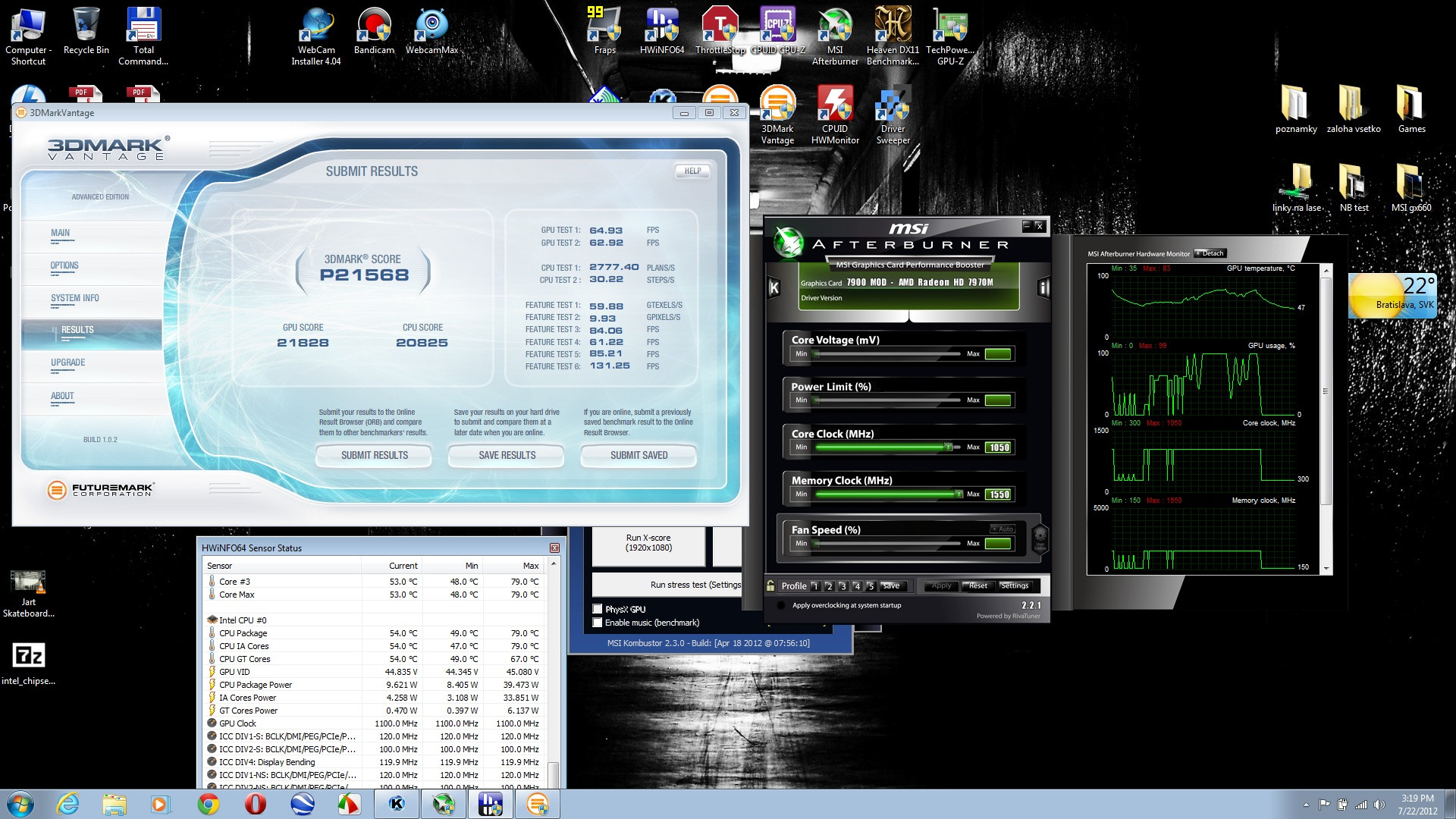Viewport: 1456px width, 819px height.
Task: Open Settings in MSI Afterburner
Action: pos(1015,585)
